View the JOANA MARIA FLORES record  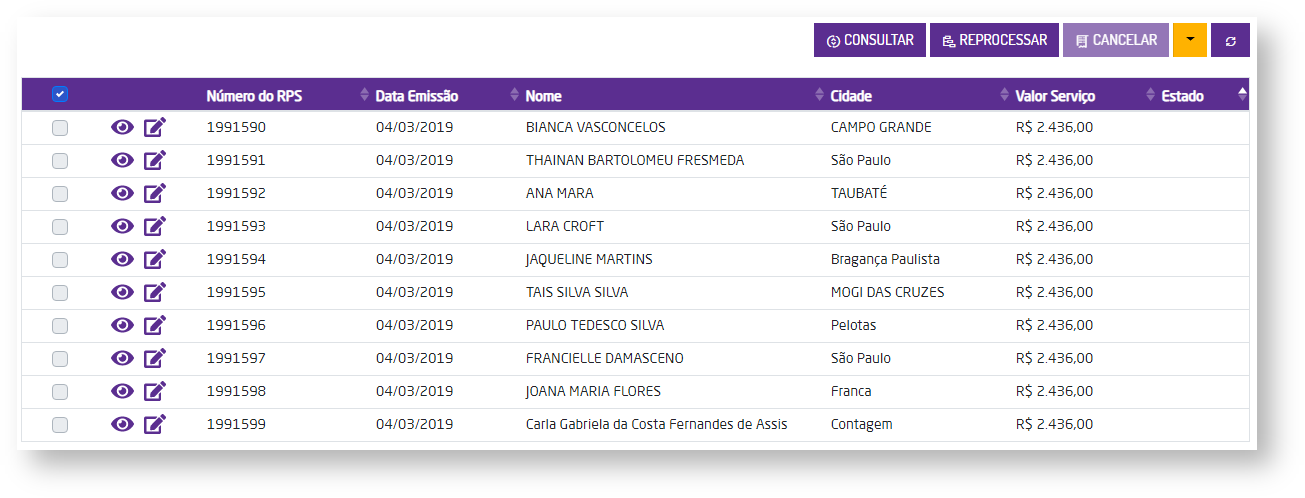[x=122, y=391]
